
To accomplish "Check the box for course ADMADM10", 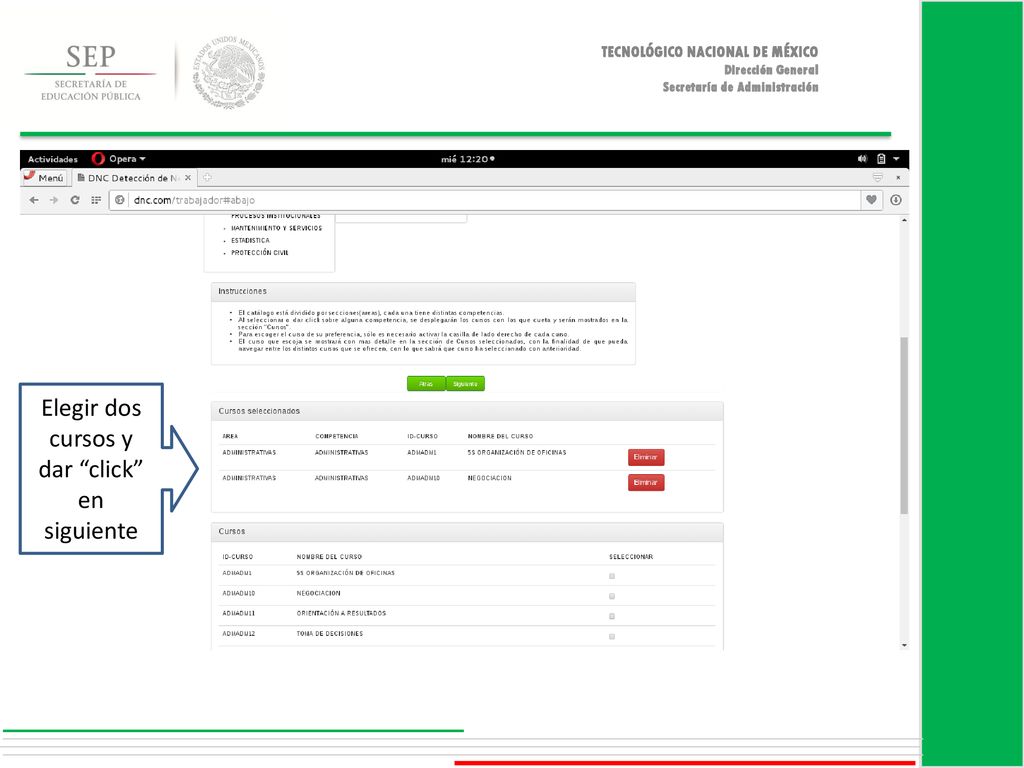I will point(612,596).
